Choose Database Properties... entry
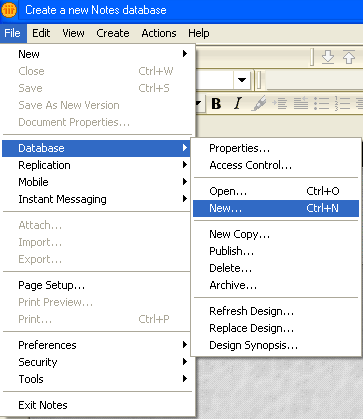The width and height of the screenshot is (363, 419). [276, 148]
